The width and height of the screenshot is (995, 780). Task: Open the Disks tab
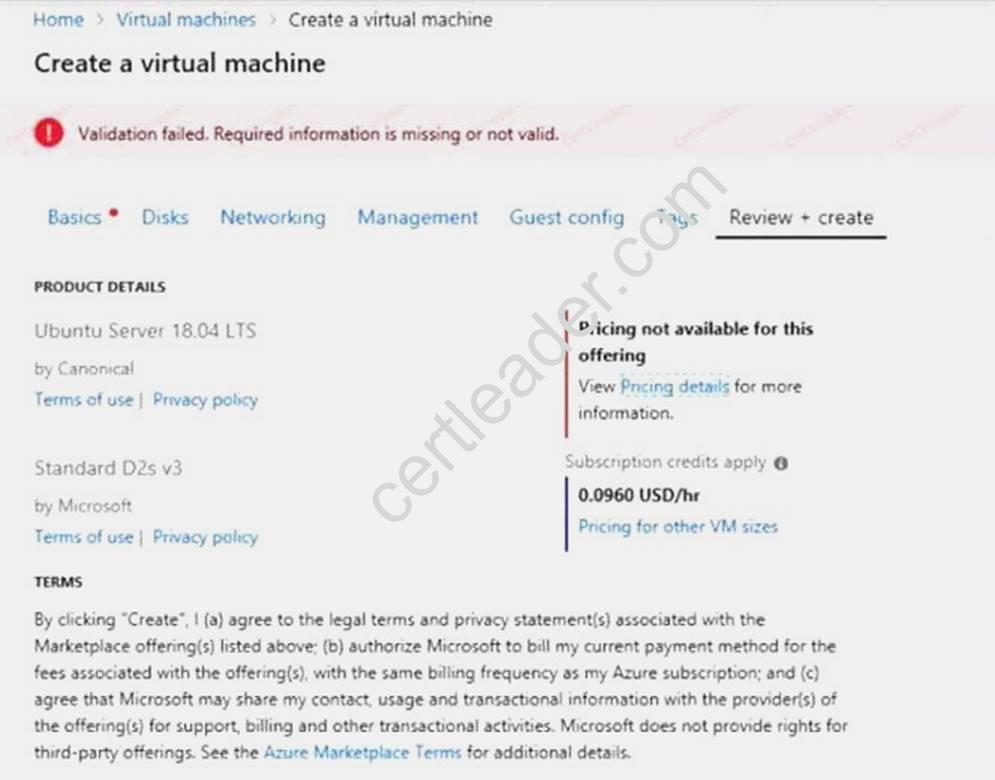[x=165, y=217]
